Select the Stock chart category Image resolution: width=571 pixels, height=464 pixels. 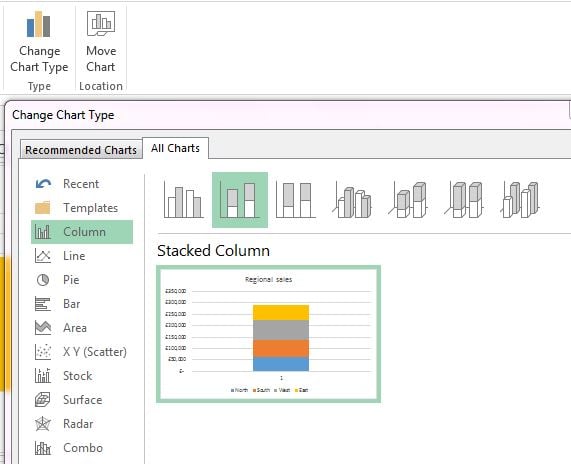[82, 376]
